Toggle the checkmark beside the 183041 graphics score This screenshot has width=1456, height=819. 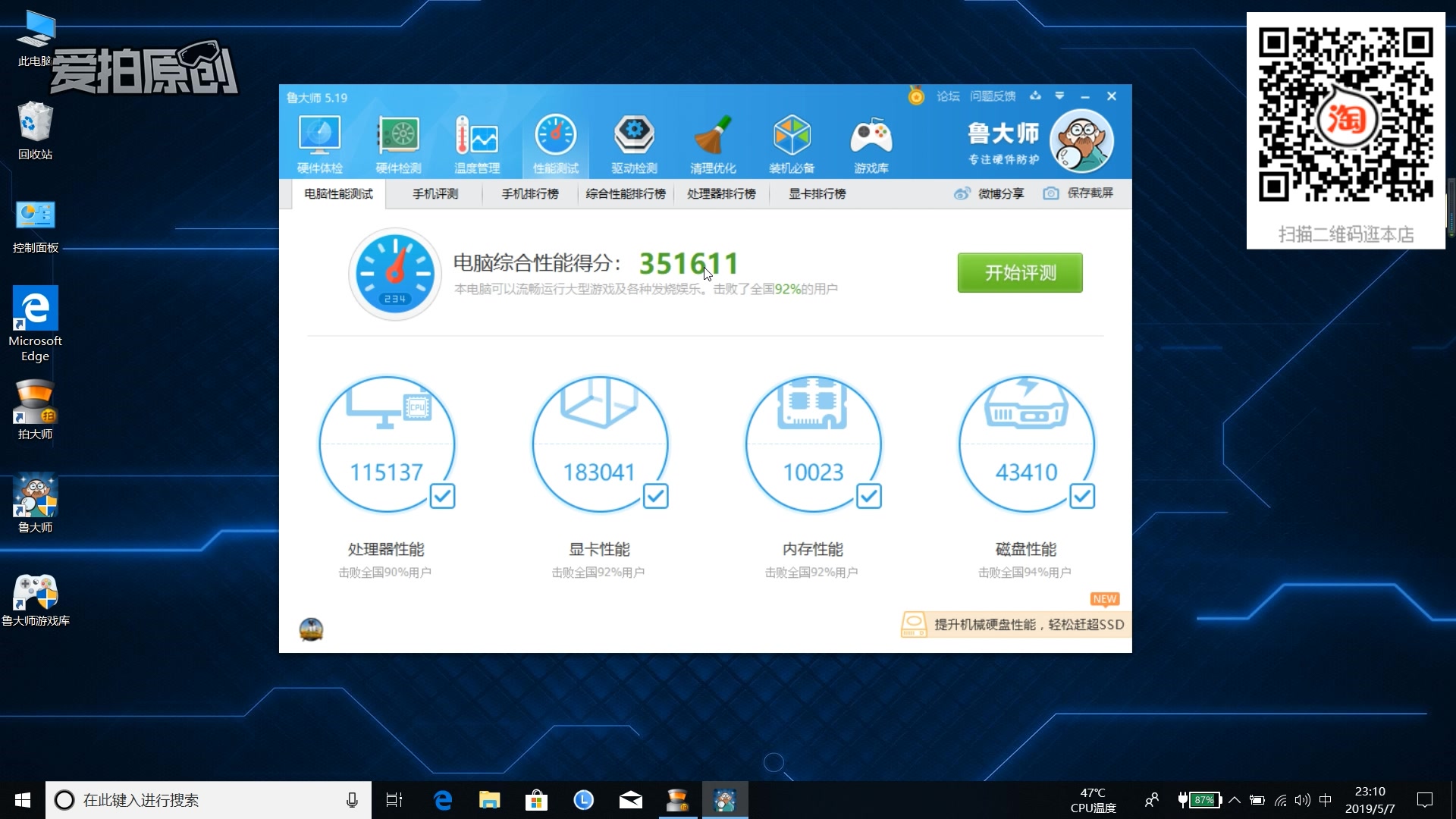coord(657,496)
